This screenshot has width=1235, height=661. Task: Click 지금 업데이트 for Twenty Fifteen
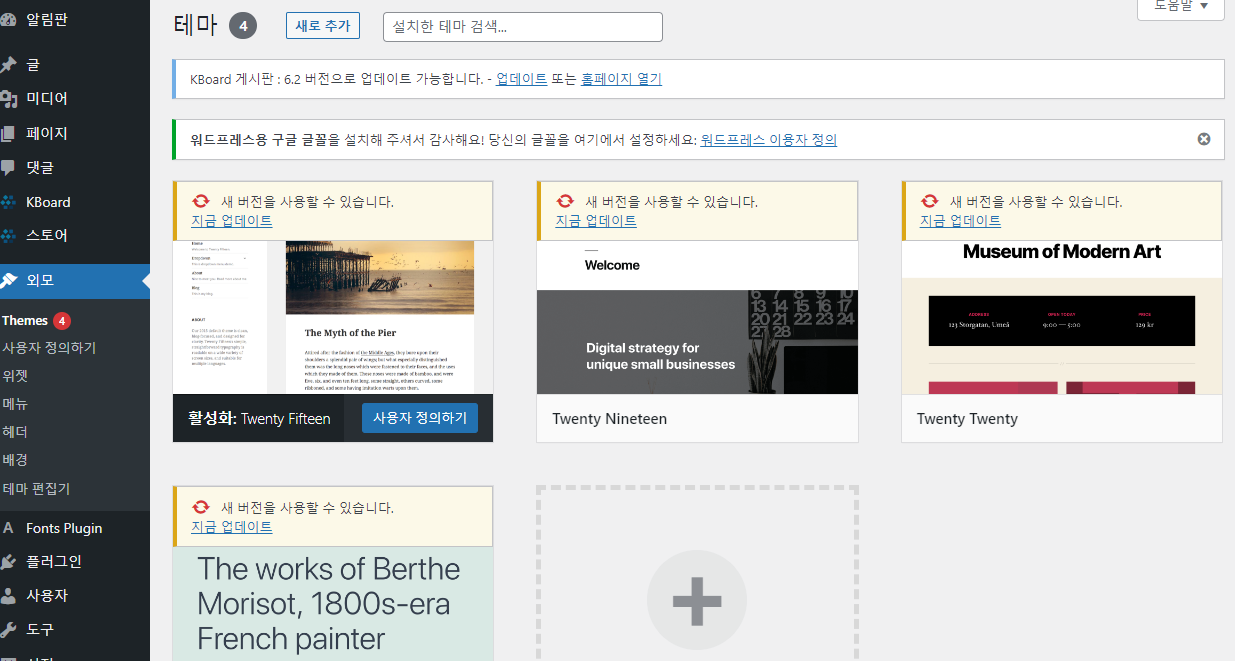(x=232, y=221)
